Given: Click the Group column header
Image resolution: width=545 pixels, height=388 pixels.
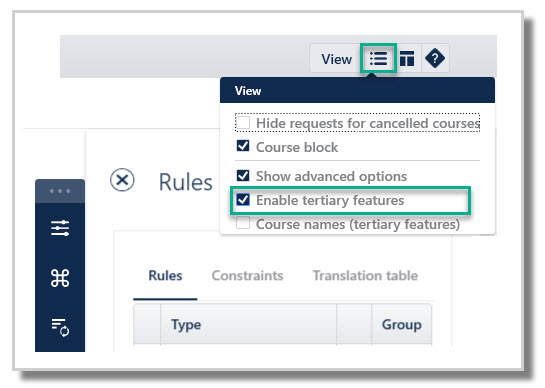Looking at the screenshot, I should 401,324.
